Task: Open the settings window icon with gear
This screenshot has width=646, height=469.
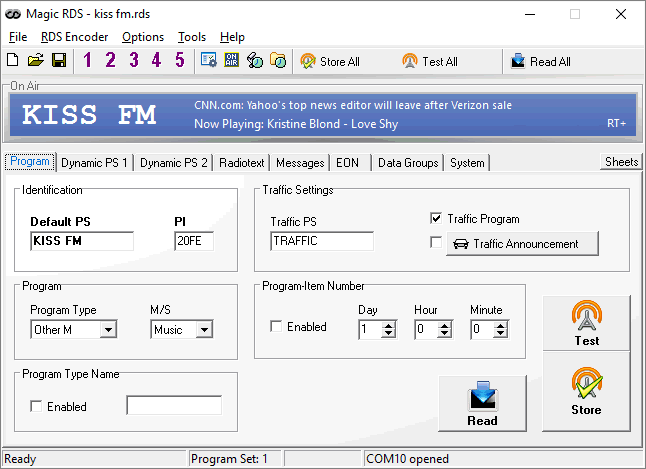Action: [x=209, y=60]
